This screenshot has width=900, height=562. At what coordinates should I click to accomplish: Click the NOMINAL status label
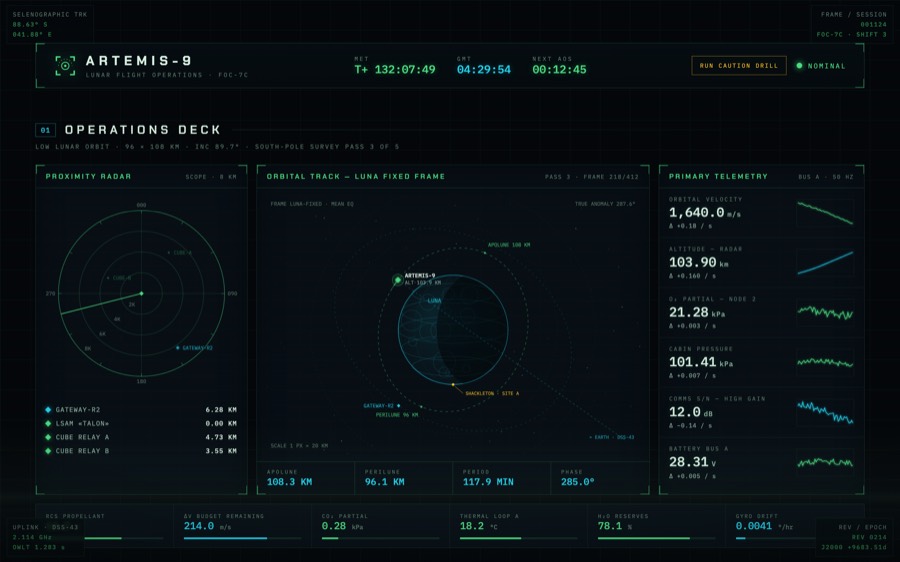coord(827,66)
